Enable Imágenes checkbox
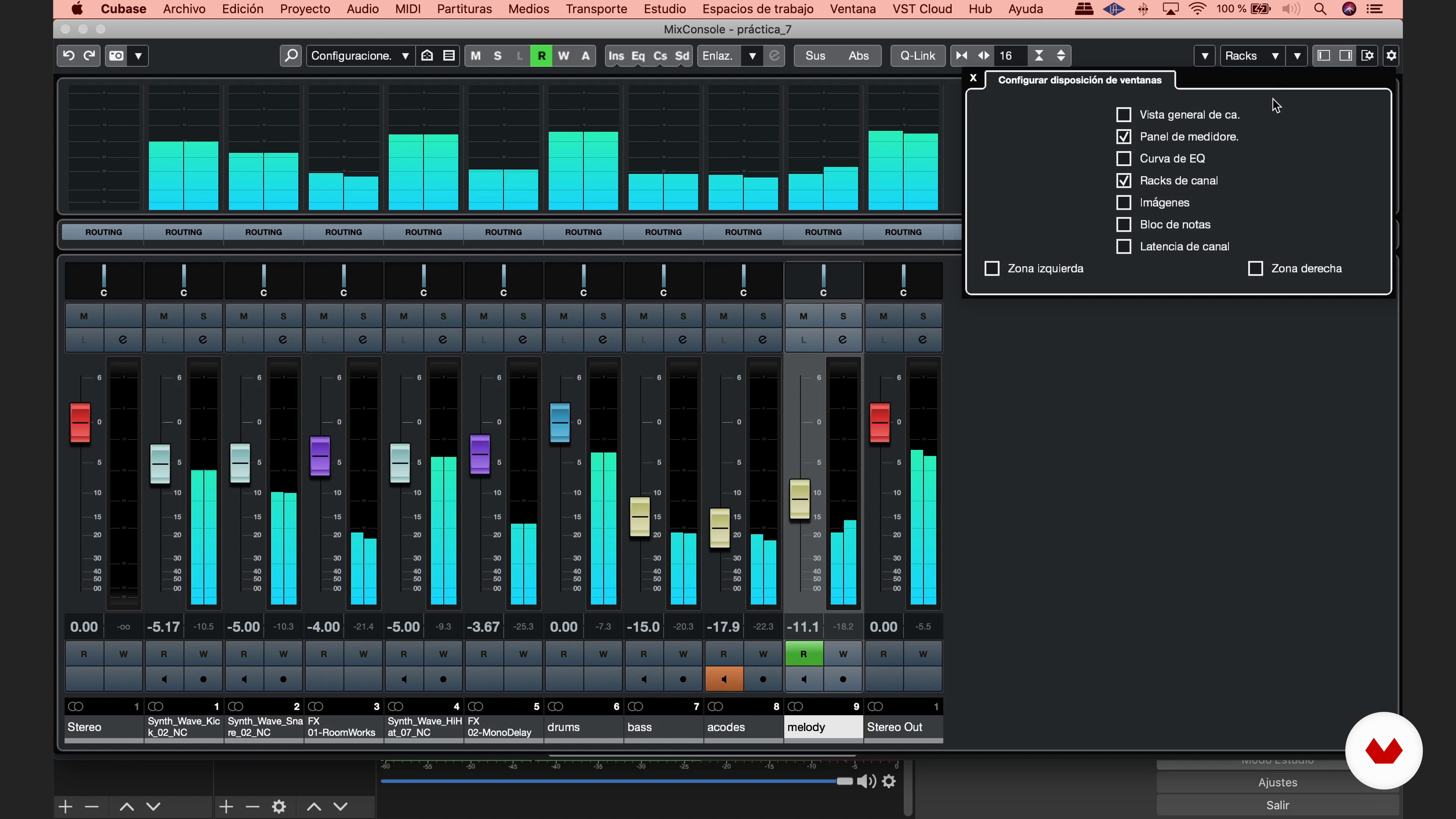Image resolution: width=1456 pixels, height=819 pixels. pos(1123,202)
